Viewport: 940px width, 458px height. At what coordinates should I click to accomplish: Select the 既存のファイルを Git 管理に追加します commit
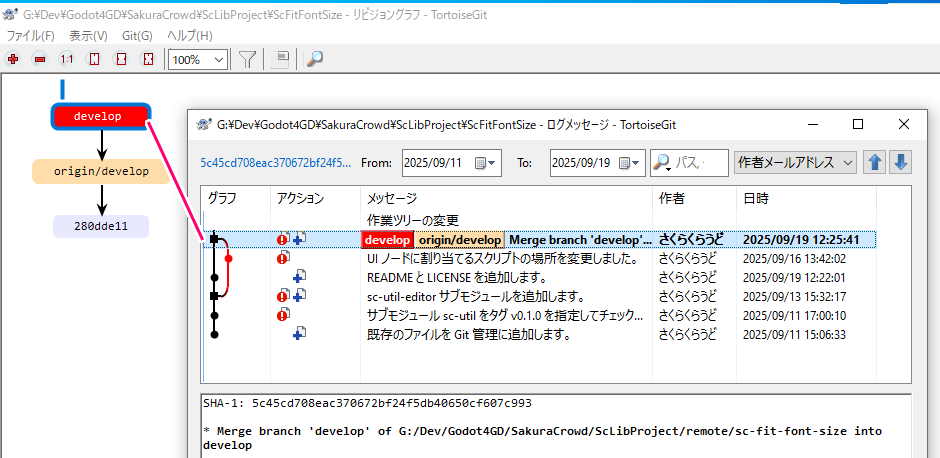click(x=540, y=335)
